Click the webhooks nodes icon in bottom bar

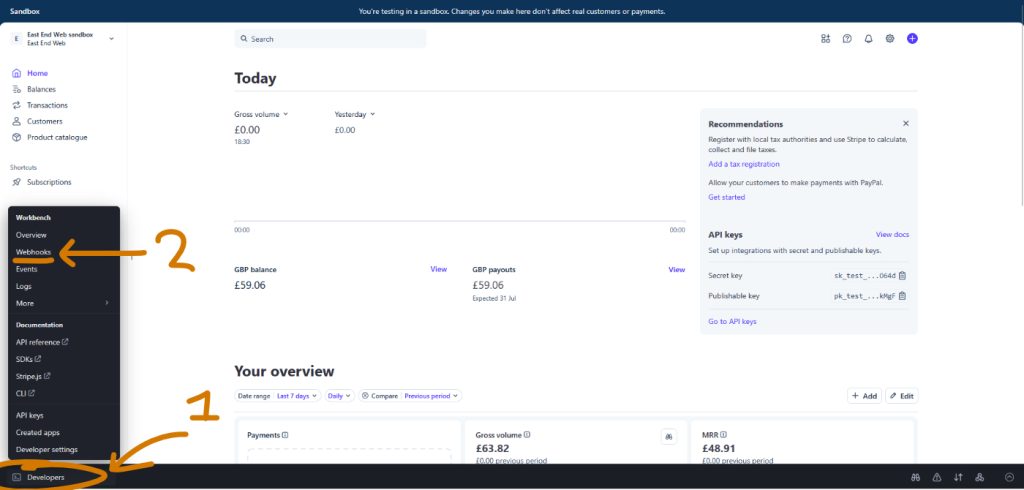tap(980, 478)
